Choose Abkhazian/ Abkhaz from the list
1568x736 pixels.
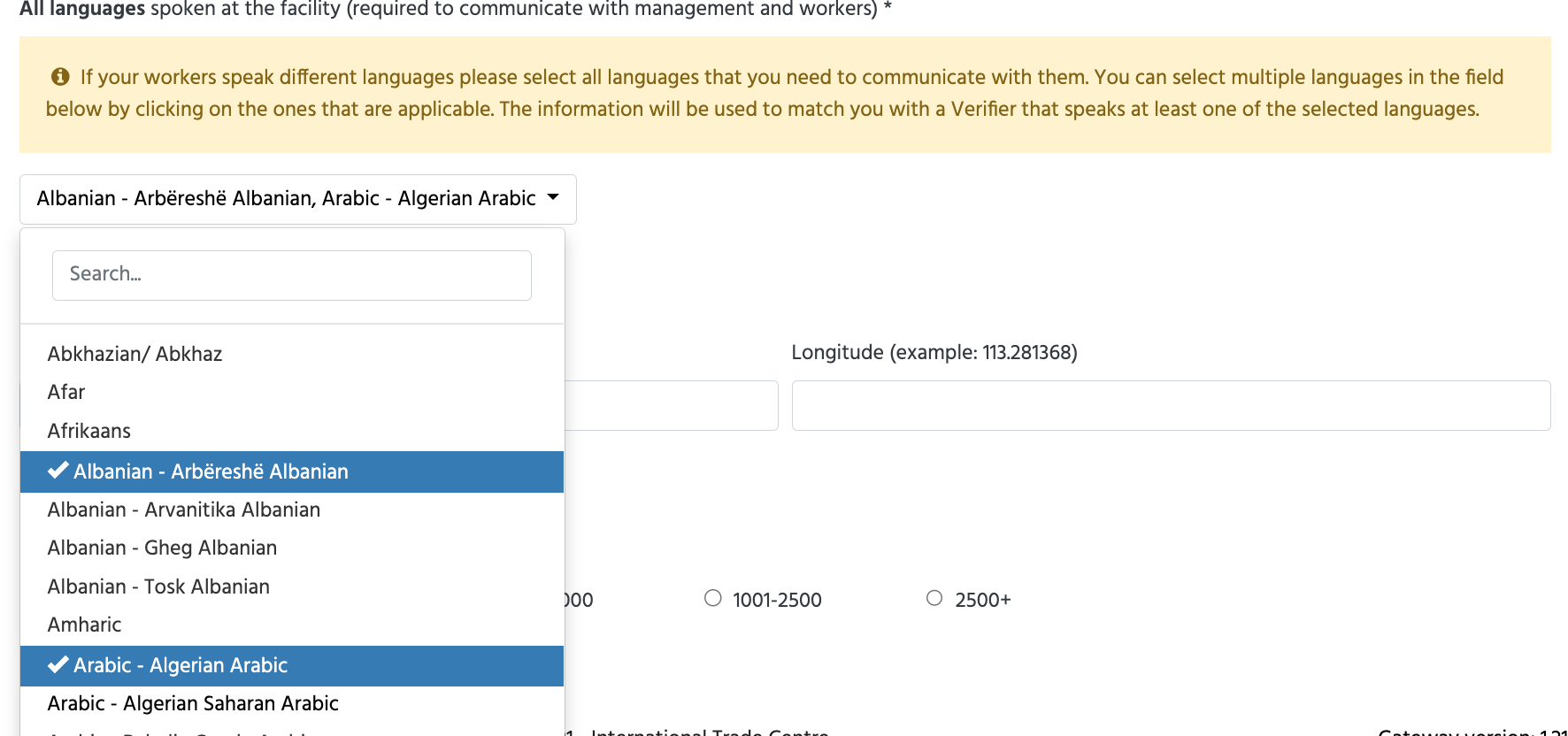(135, 354)
